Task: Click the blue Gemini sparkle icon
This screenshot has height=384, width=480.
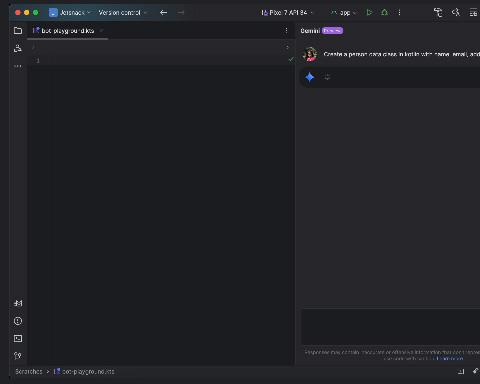Action: point(310,77)
